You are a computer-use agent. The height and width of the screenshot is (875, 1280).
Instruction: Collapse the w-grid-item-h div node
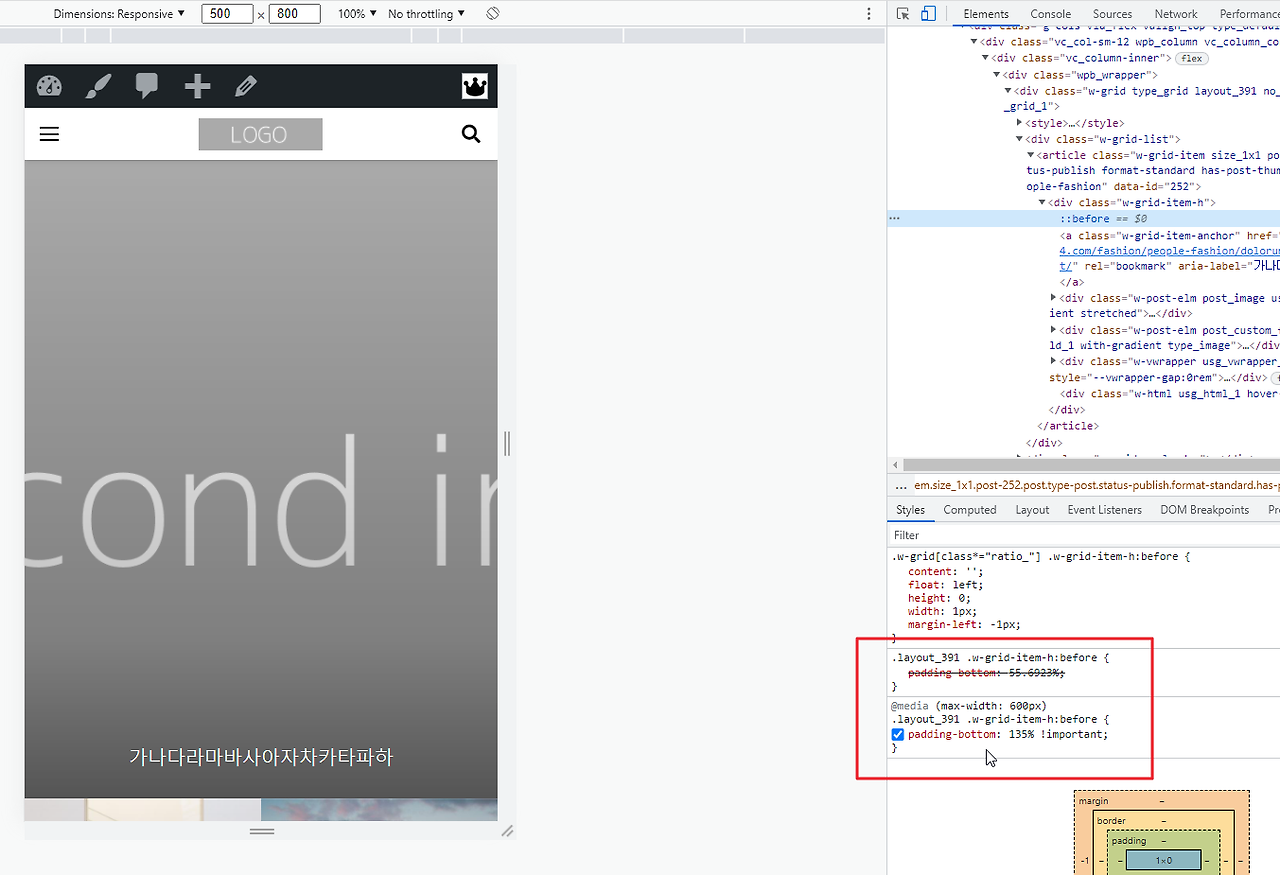[1042, 202]
